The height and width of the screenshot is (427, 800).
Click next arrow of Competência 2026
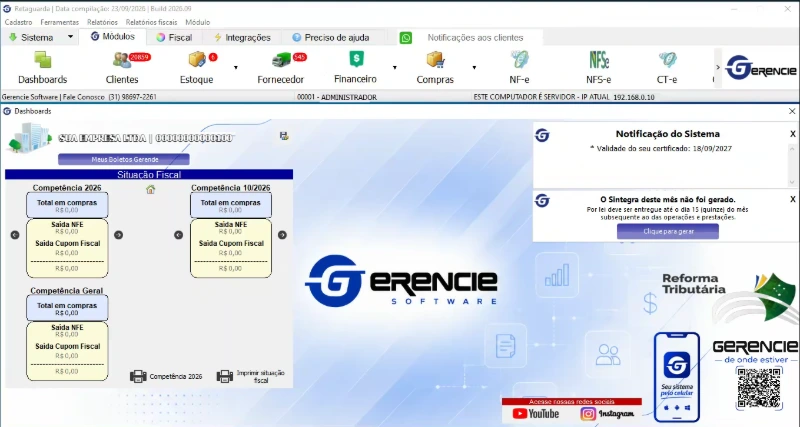(118, 235)
